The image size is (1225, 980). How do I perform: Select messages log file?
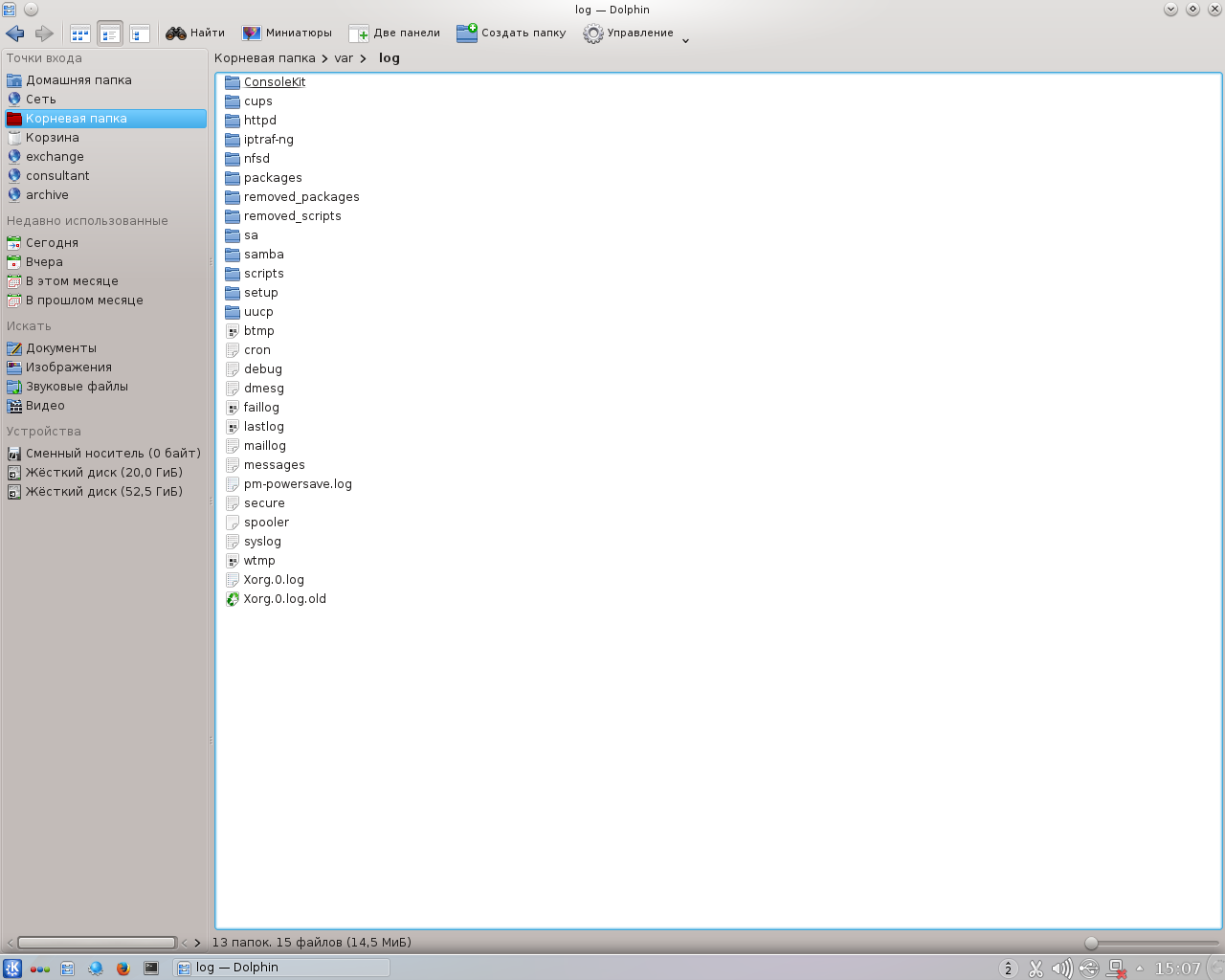[265, 465]
